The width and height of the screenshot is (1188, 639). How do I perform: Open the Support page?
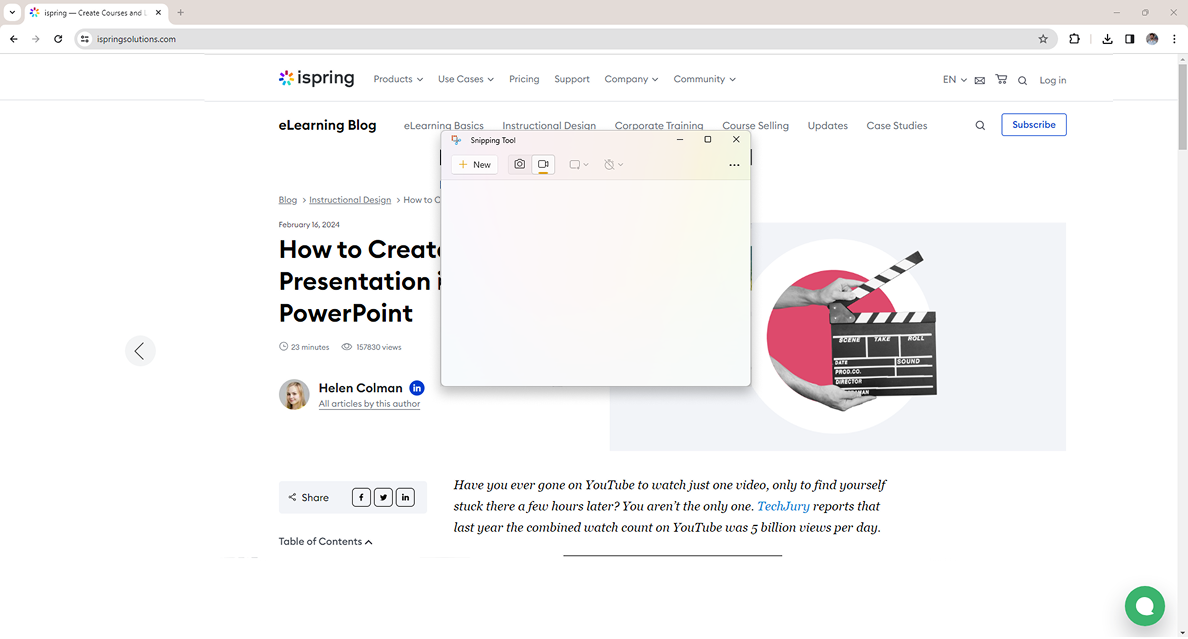[x=571, y=79]
